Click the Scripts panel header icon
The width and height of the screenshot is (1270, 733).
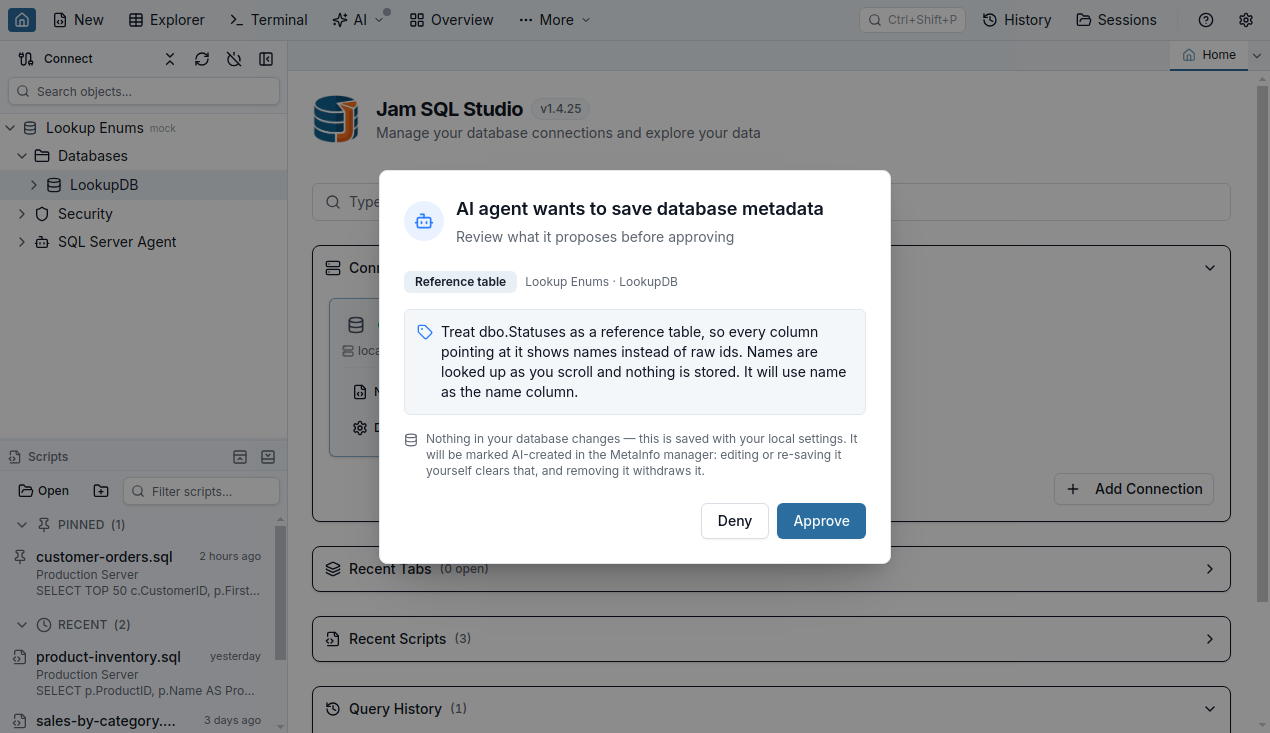[15, 457]
